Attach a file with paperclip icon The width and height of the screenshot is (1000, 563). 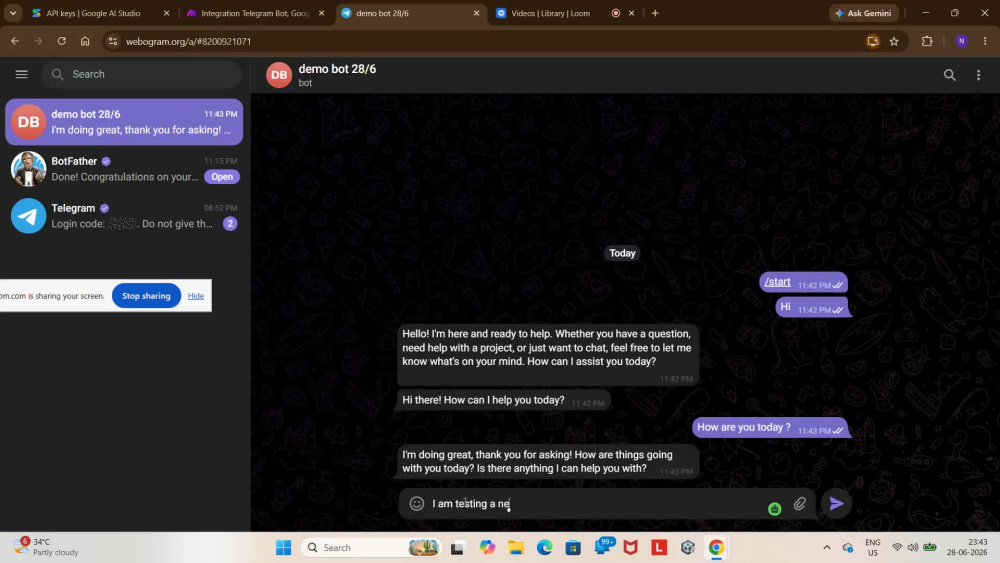click(800, 504)
